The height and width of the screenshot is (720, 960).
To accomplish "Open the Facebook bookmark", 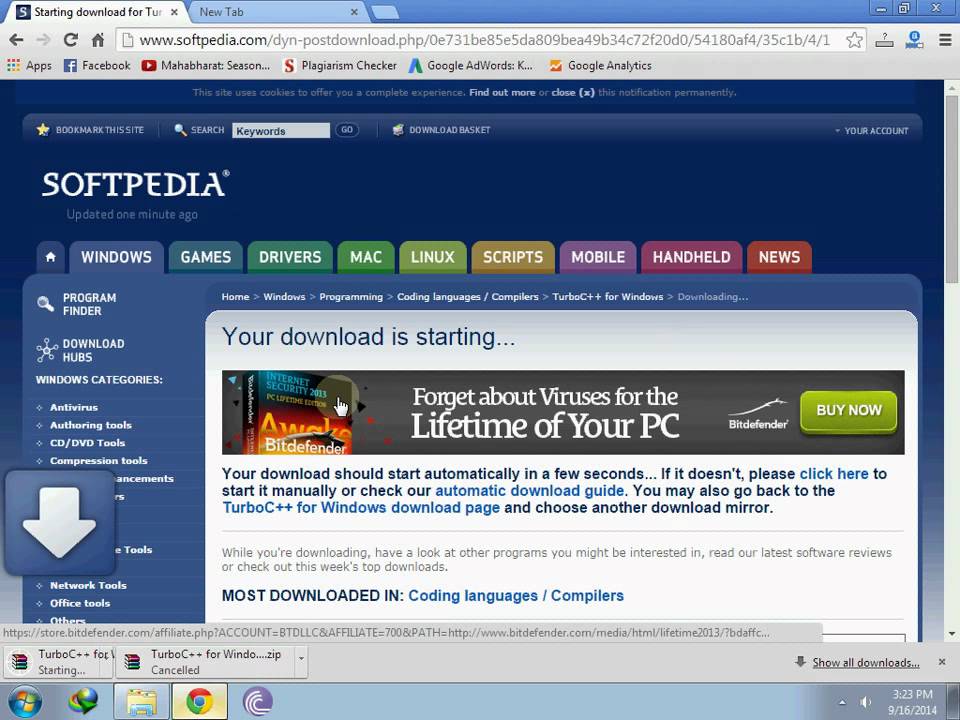I will click(97, 66).
